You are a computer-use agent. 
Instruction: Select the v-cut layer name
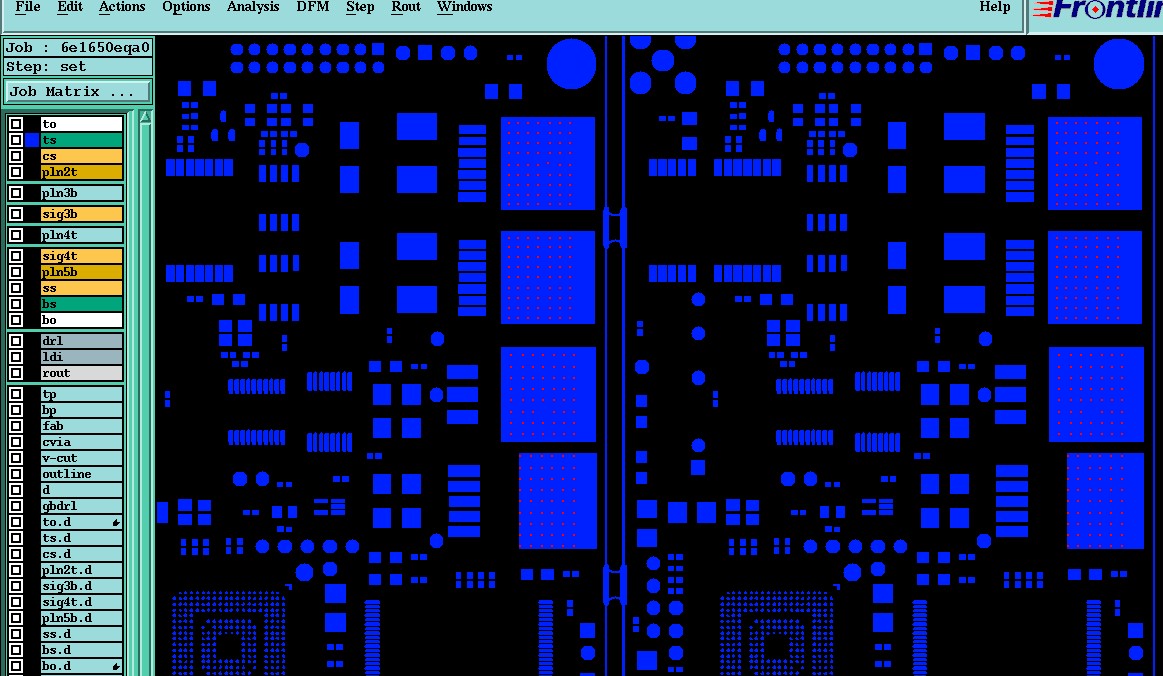coord(82,458)
